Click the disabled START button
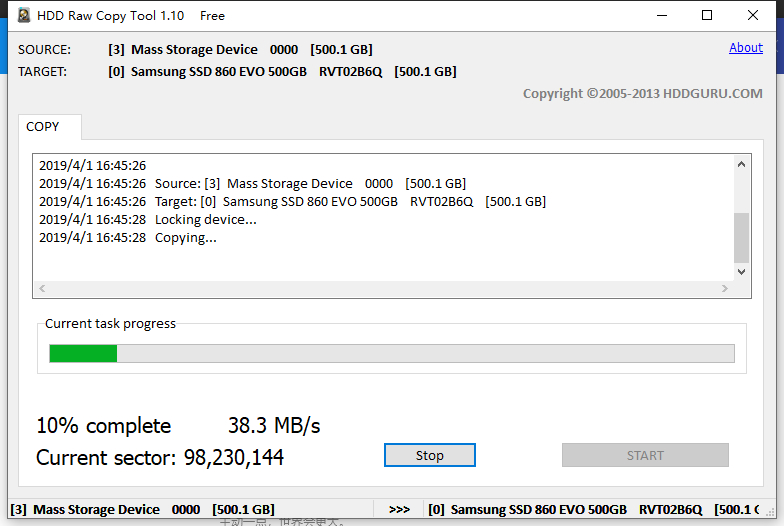This screenshot has width=784, height=526. pos(645,455)
